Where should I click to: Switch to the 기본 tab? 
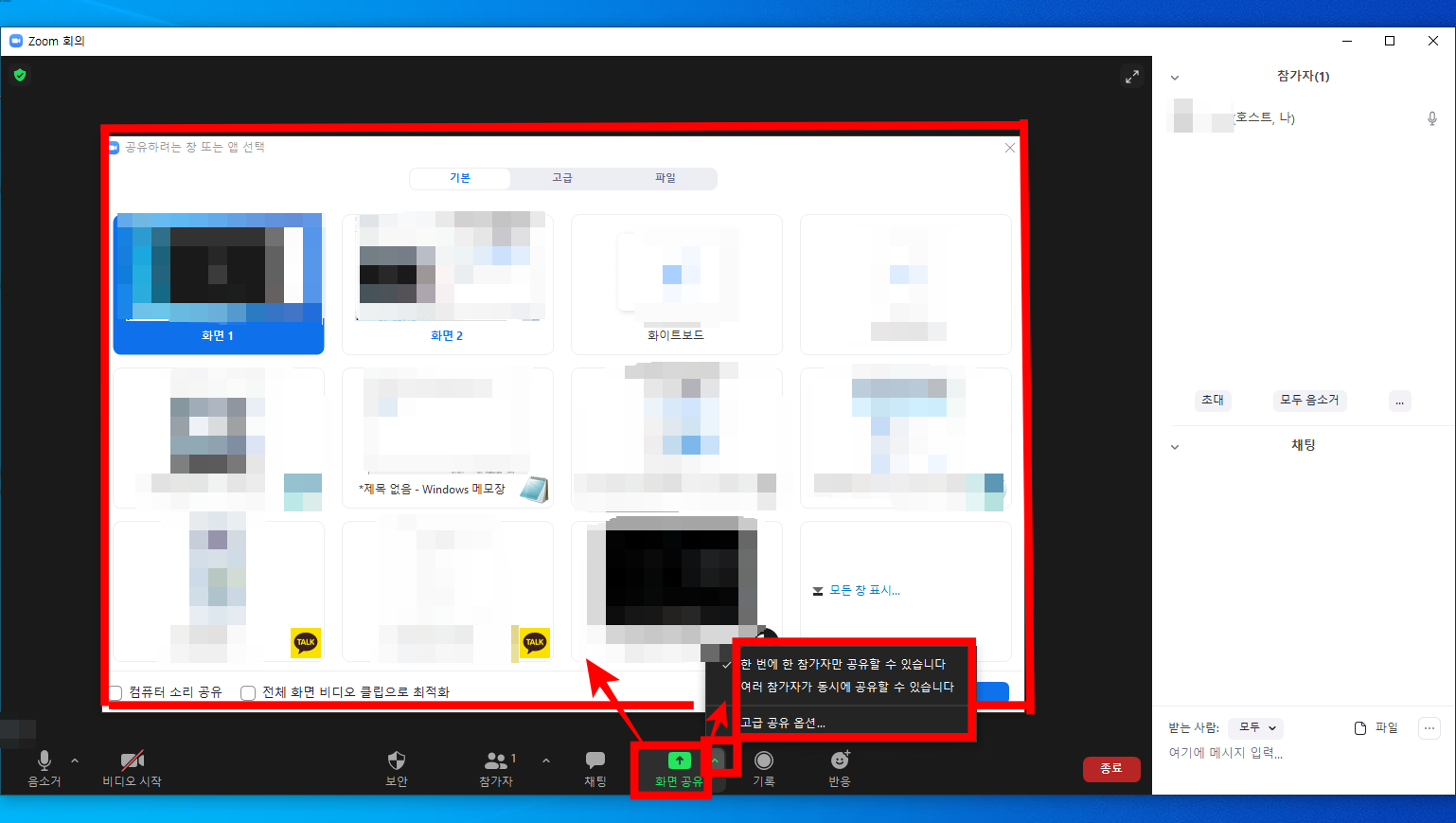460,178
